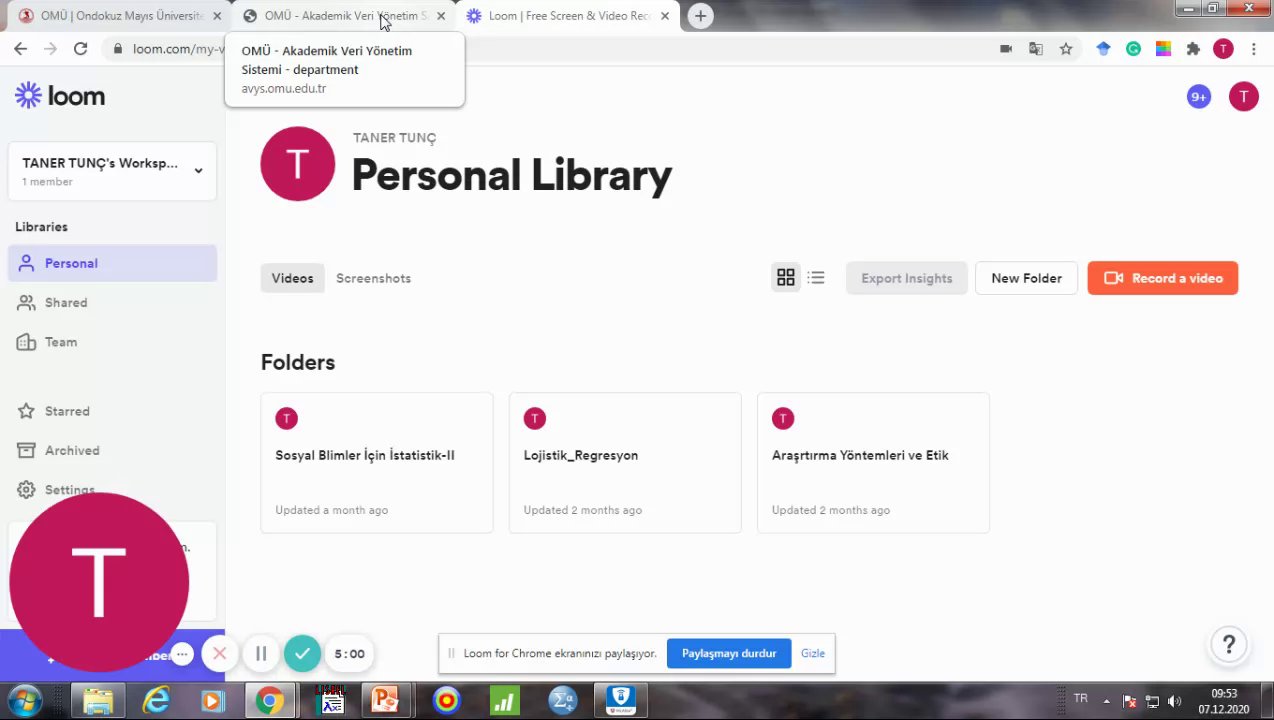Open the blue graduation cap extension

pos(1103,48)
